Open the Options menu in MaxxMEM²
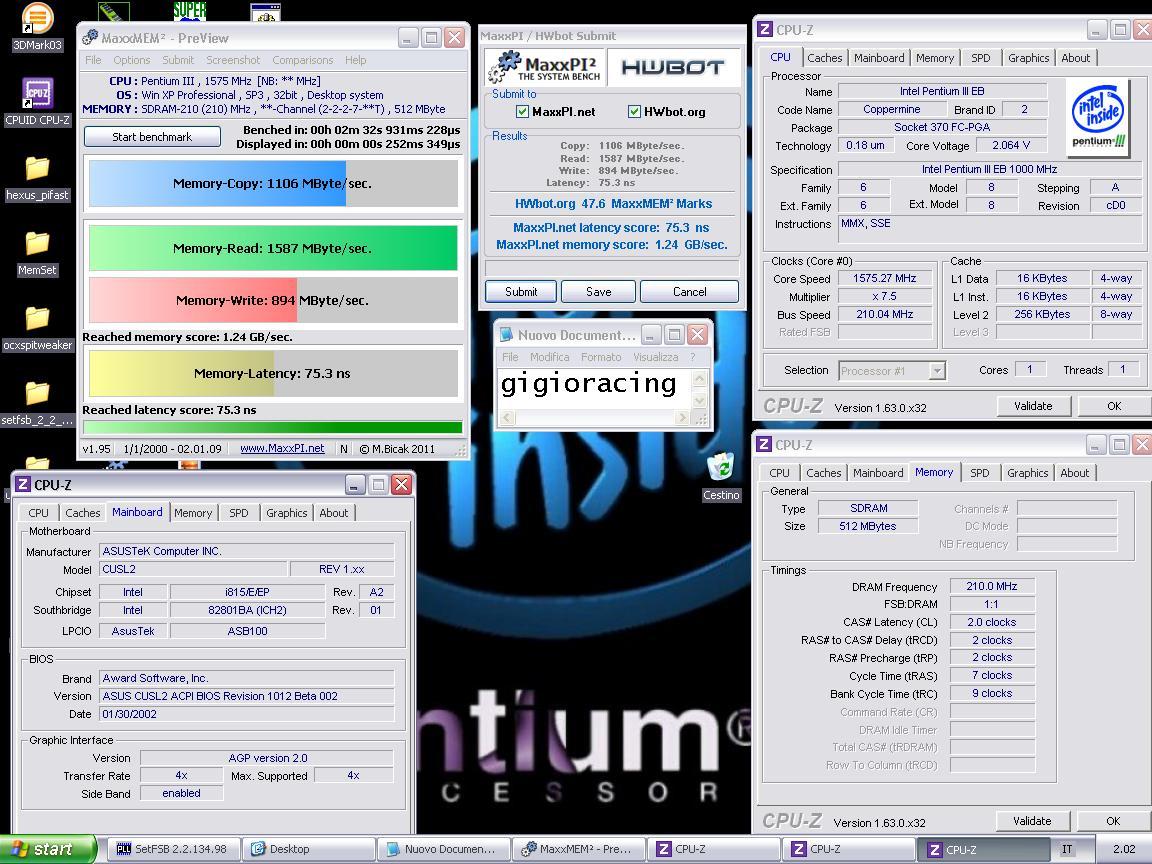 coord(132,60)
